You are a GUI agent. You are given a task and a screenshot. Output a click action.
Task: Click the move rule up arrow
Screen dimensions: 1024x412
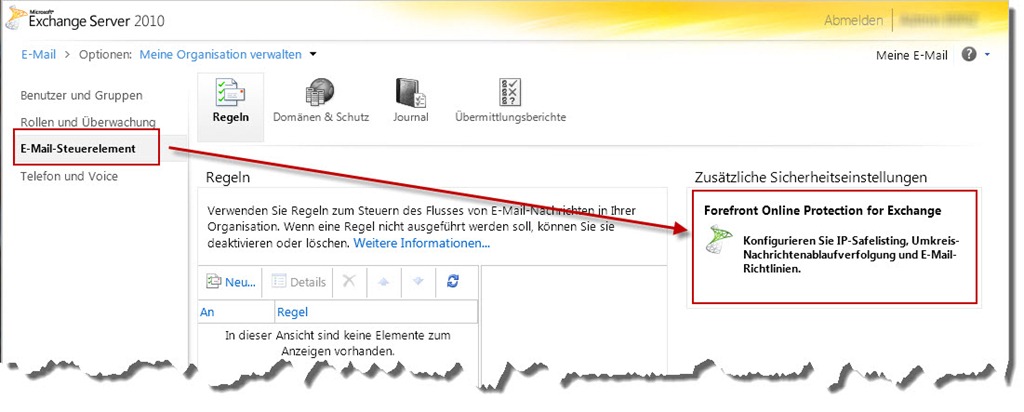384,281
